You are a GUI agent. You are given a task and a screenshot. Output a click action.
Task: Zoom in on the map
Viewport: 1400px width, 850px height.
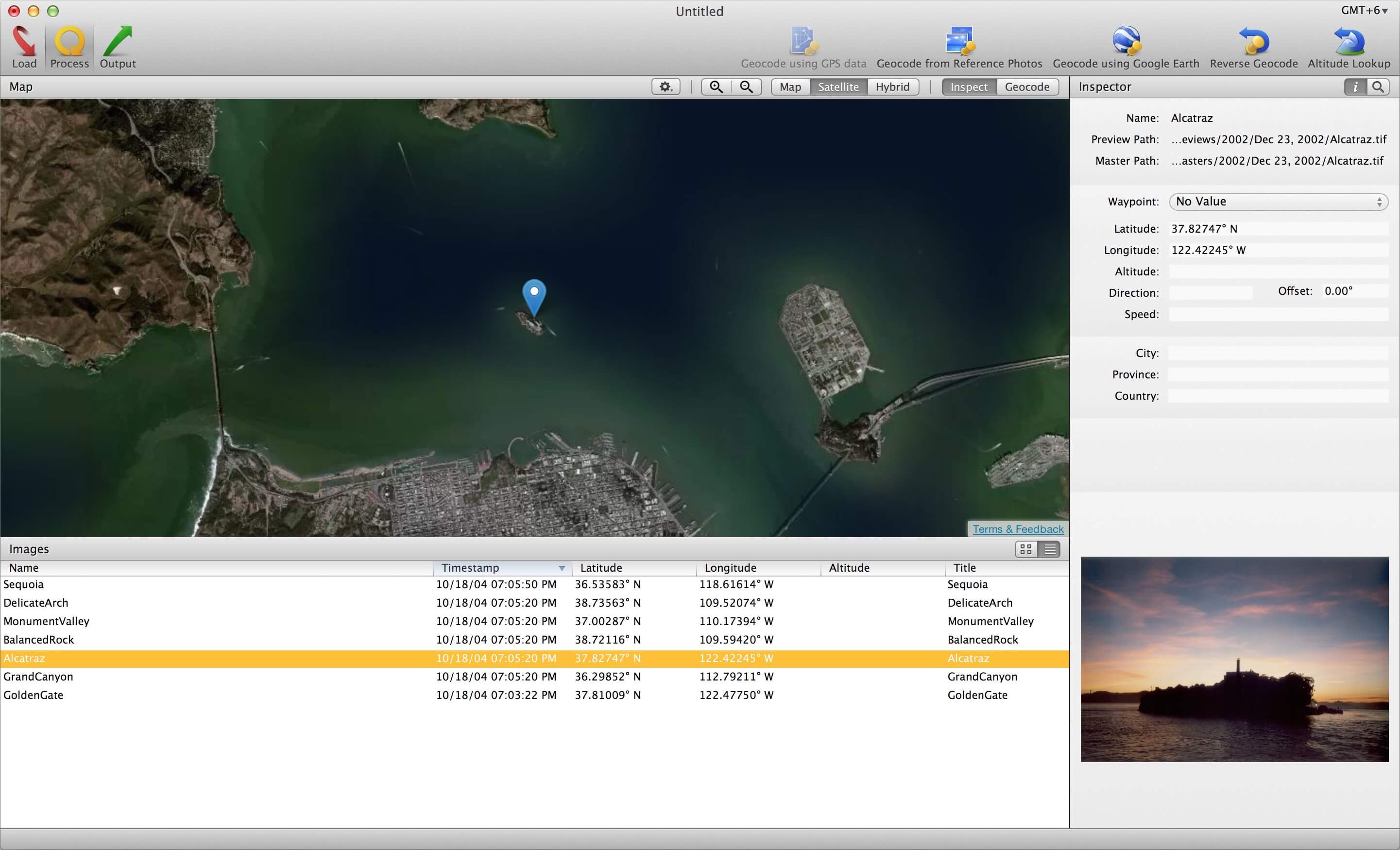point(716,87)
